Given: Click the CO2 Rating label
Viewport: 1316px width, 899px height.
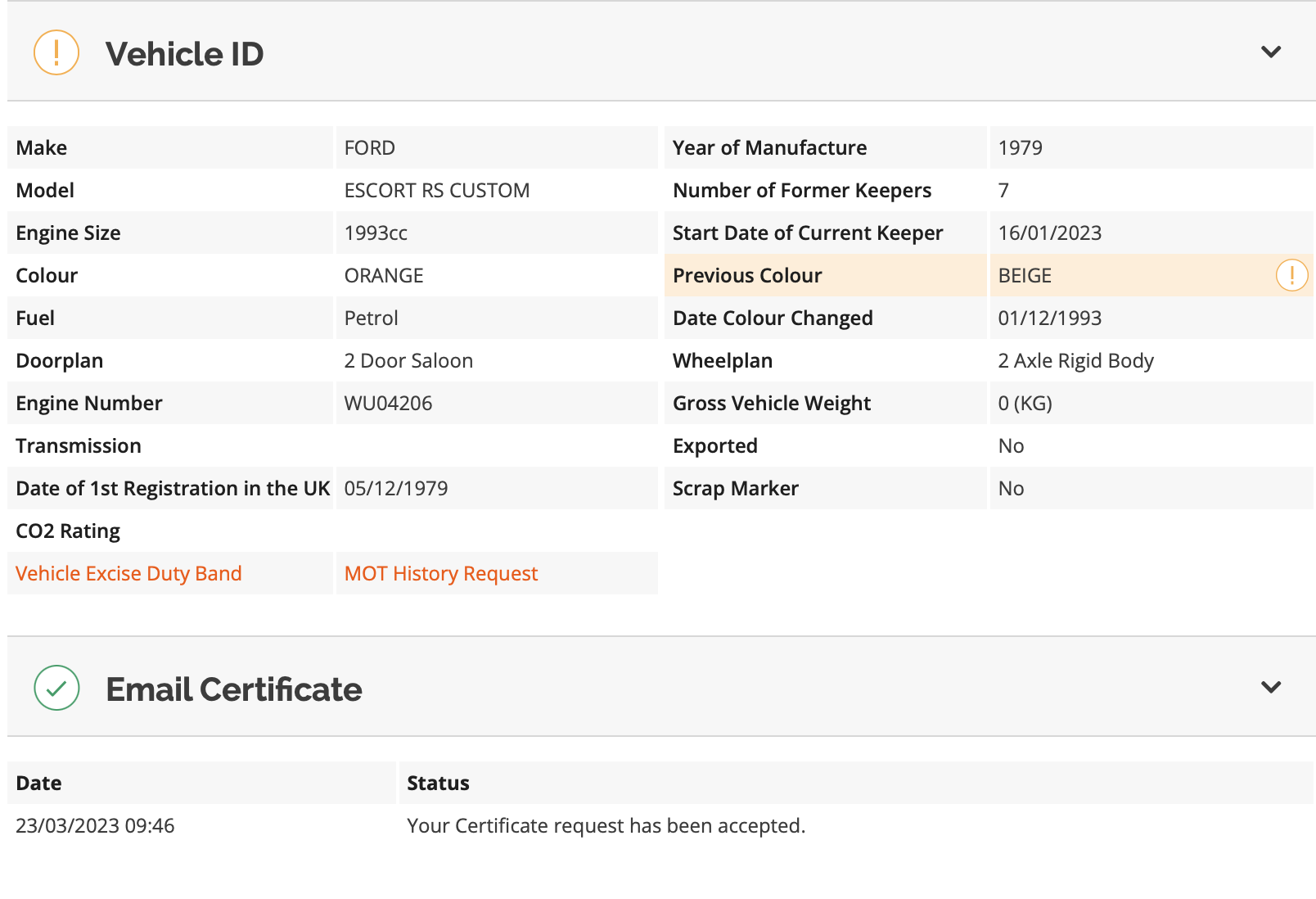Looking at the screenshot, I should pos(68,531).
